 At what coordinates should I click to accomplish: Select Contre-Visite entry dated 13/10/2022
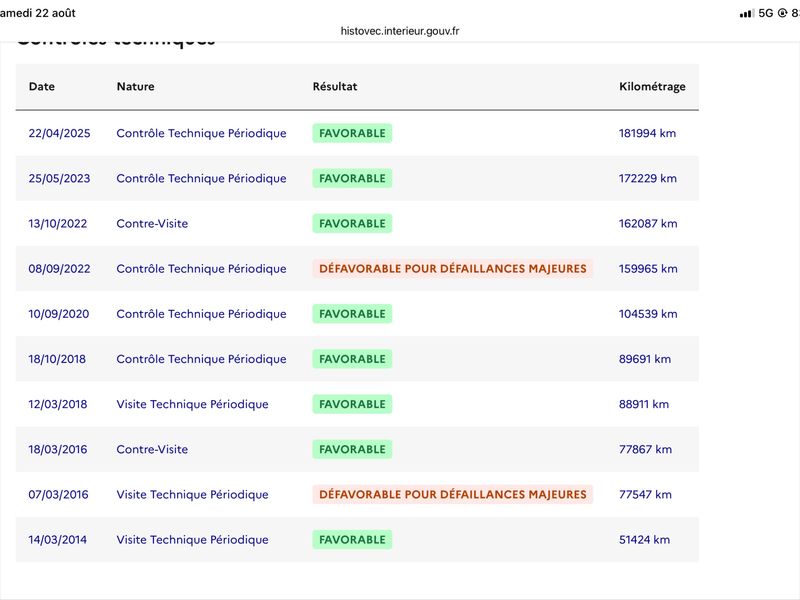point(152,223)
